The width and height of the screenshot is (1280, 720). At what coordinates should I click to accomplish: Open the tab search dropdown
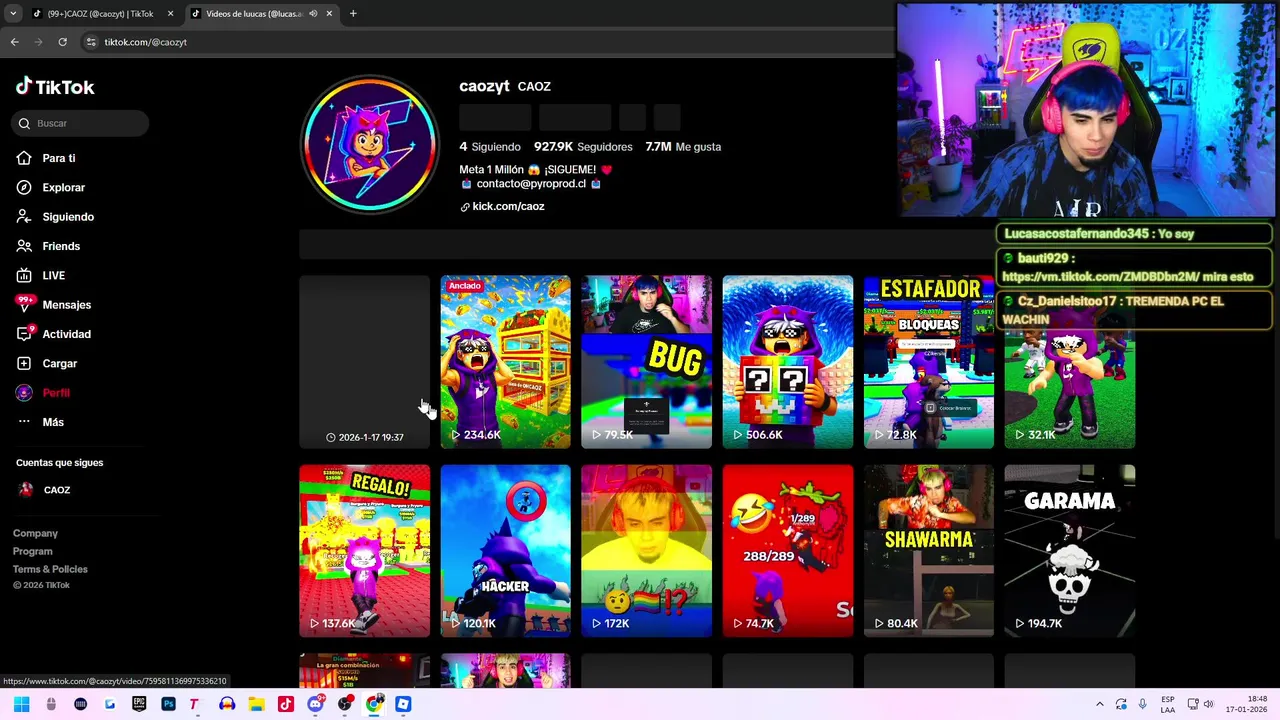pos(12,14)
